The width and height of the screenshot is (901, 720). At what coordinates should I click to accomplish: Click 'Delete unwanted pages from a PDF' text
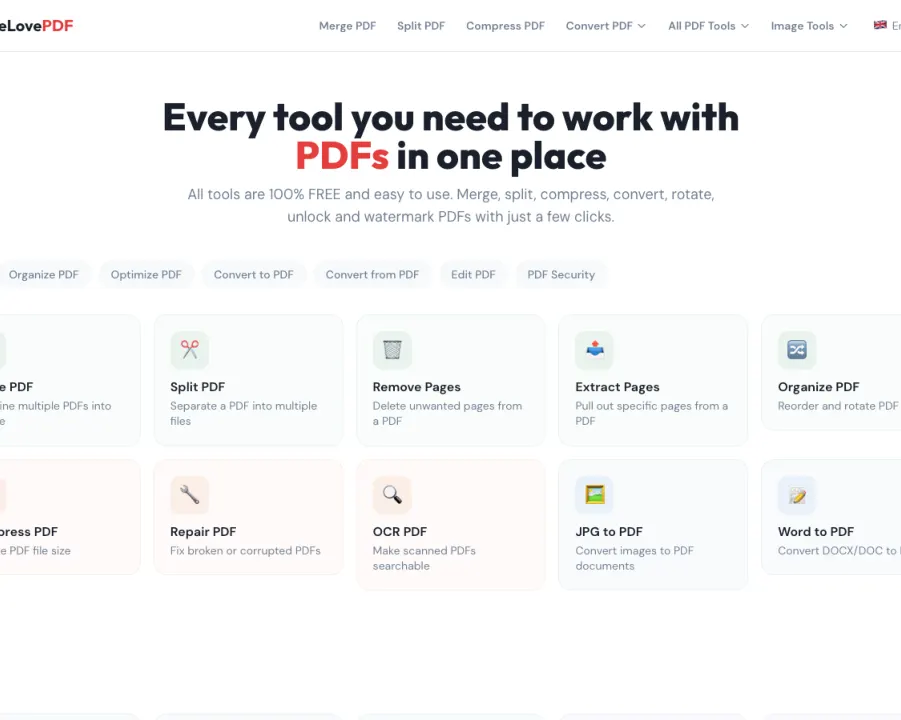point(447,413)
